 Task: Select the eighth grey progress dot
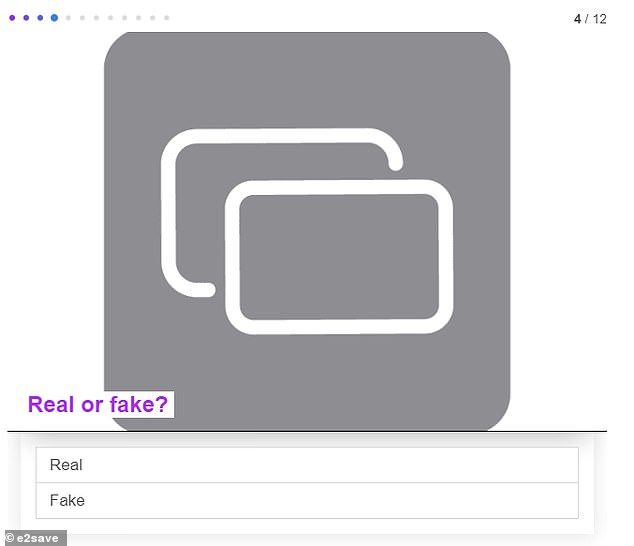110,18
